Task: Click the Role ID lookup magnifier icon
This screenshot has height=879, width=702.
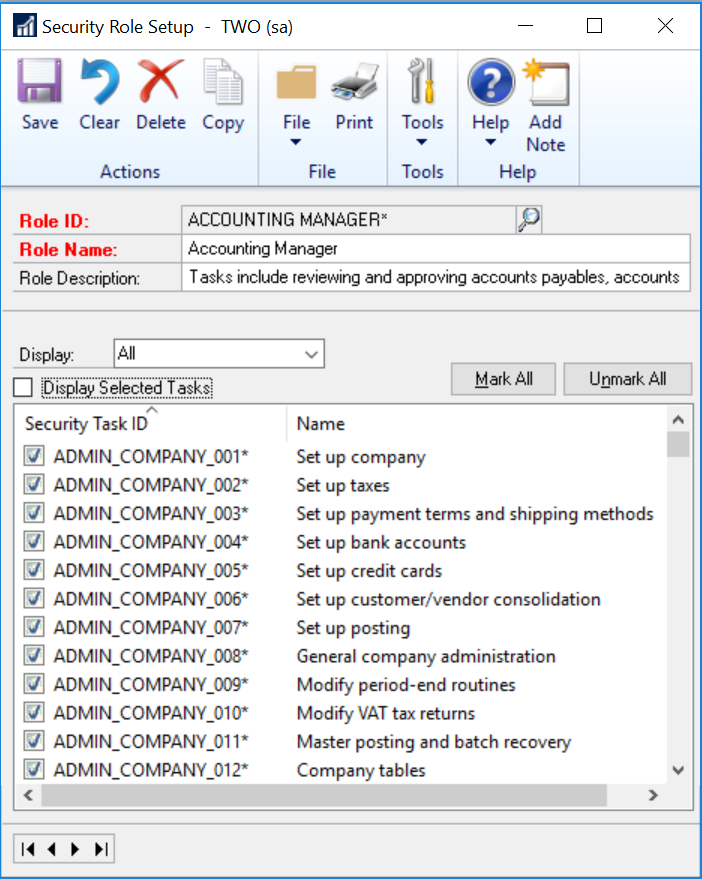Action: pyautogui.click(x=529, y=219)
